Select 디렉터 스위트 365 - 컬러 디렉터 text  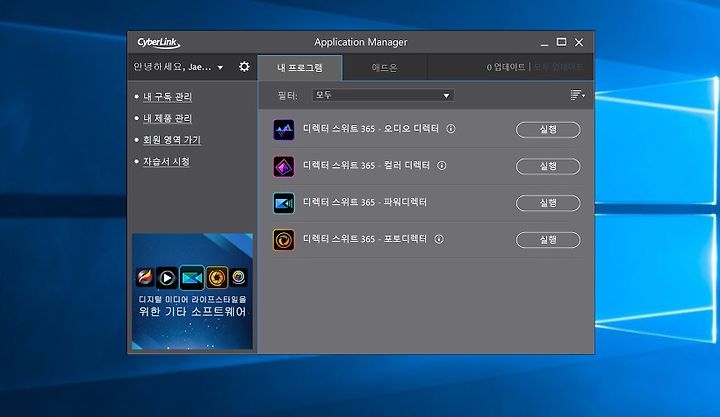(x=366, y=165)
